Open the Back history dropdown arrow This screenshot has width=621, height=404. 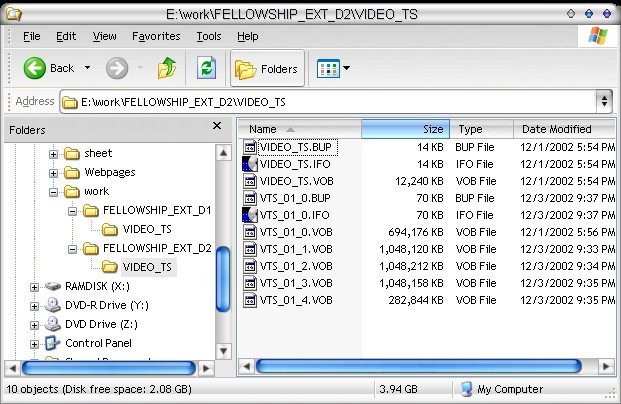pyautogui.click(x=88, y=68)
